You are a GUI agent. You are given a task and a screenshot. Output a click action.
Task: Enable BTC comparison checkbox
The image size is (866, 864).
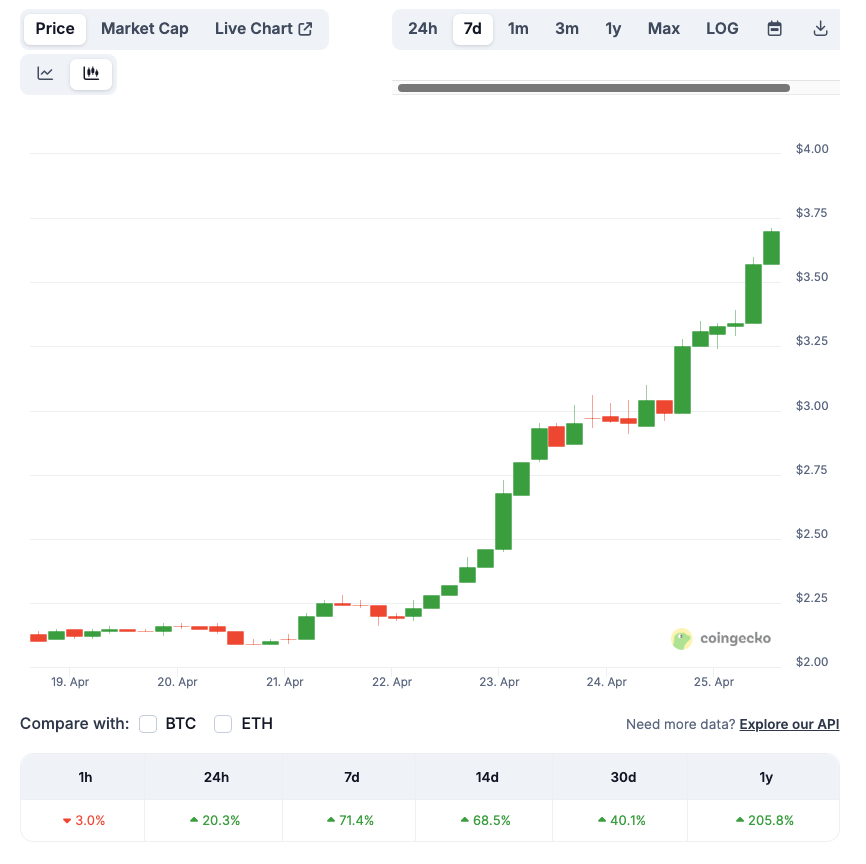click(x=148, y=724)
